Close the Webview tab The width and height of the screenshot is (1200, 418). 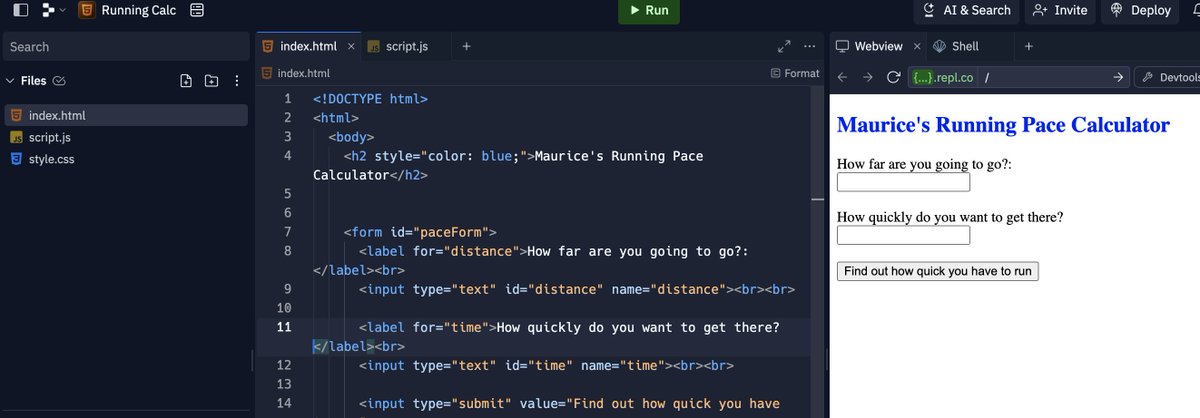[x=917, y=46]
